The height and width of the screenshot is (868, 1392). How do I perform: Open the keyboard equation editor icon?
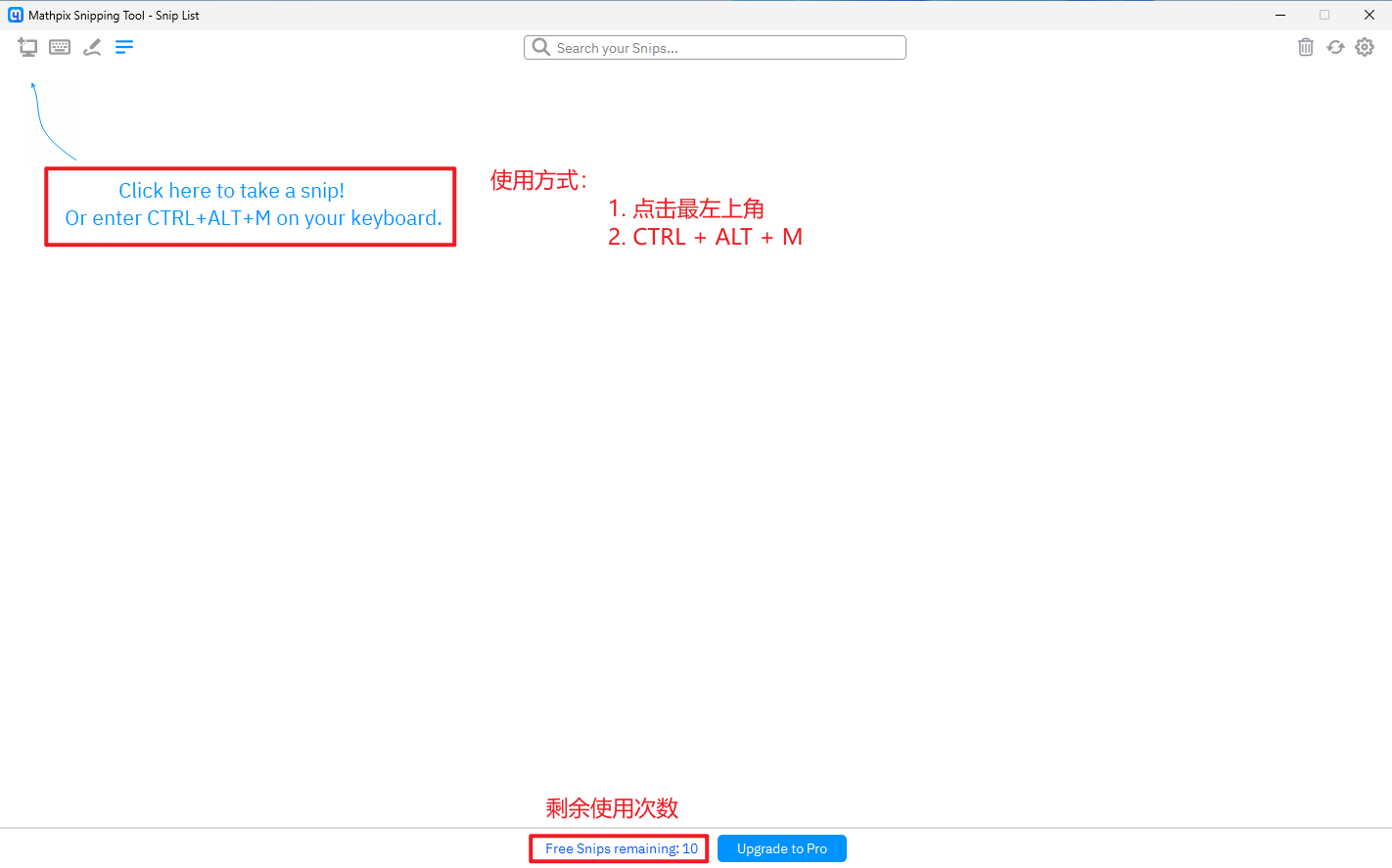coord(60,47)
